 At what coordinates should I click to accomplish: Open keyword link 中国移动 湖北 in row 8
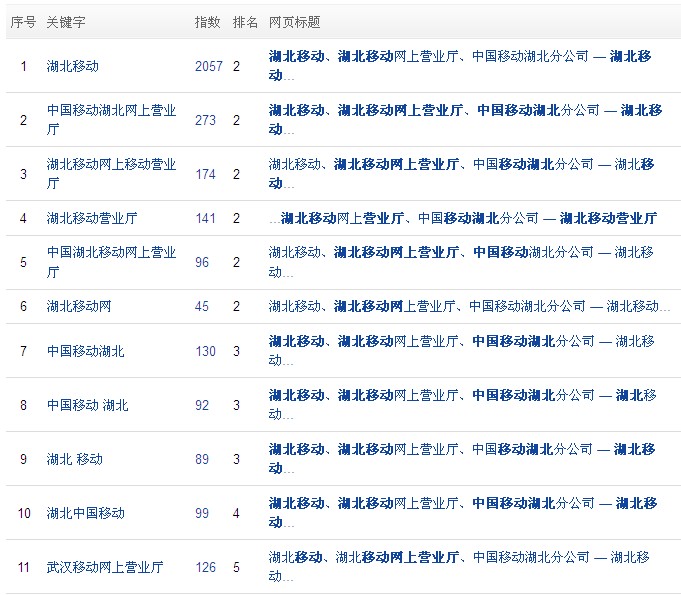pyautogui.click(x=87, y=405)
